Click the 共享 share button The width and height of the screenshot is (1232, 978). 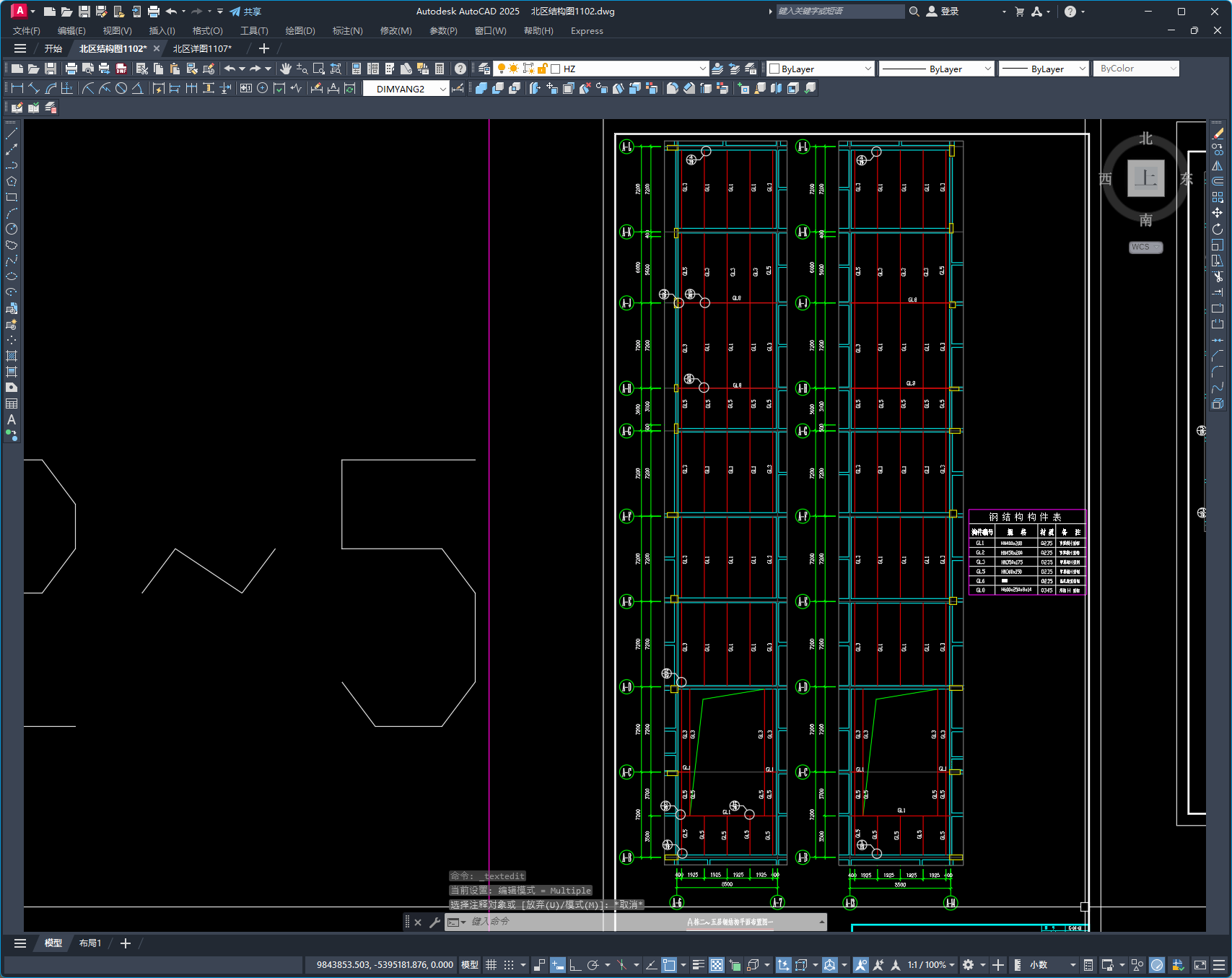coord(245,12)
